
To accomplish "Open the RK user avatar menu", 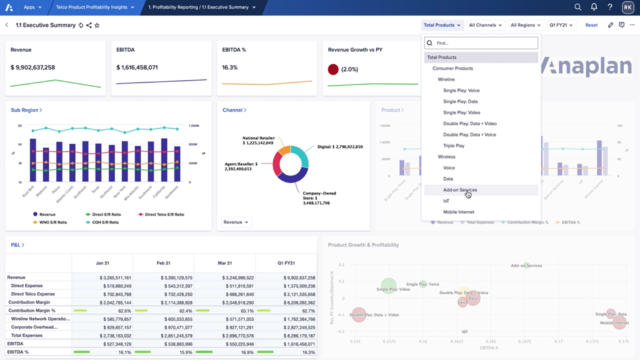I will [x=628, y=7].
